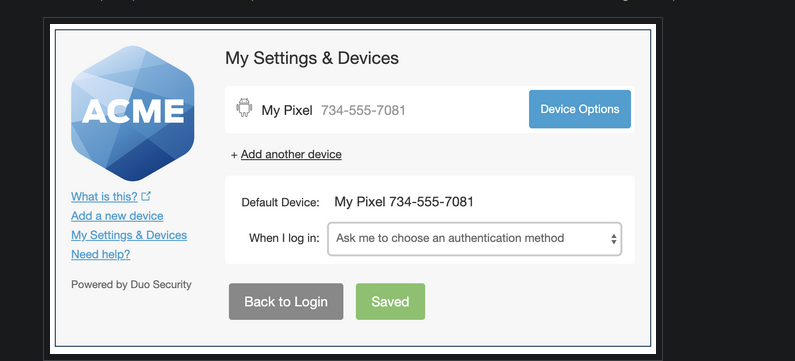Image resolution: width=795 pixels, height=361 pixels.
Task: Click the Android icon next to My Pixel
Action: 244,107
